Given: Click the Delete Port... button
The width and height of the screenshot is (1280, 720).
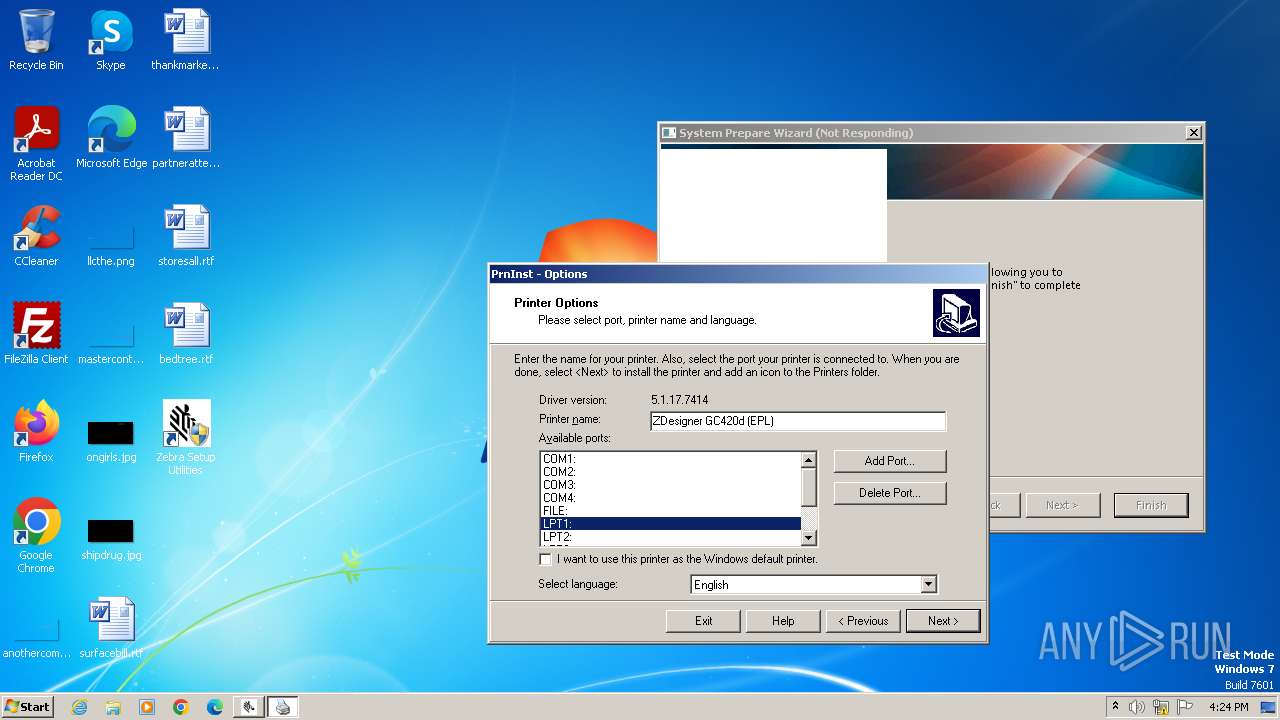Looking at the screenshot, I should (x=889, y=493).
